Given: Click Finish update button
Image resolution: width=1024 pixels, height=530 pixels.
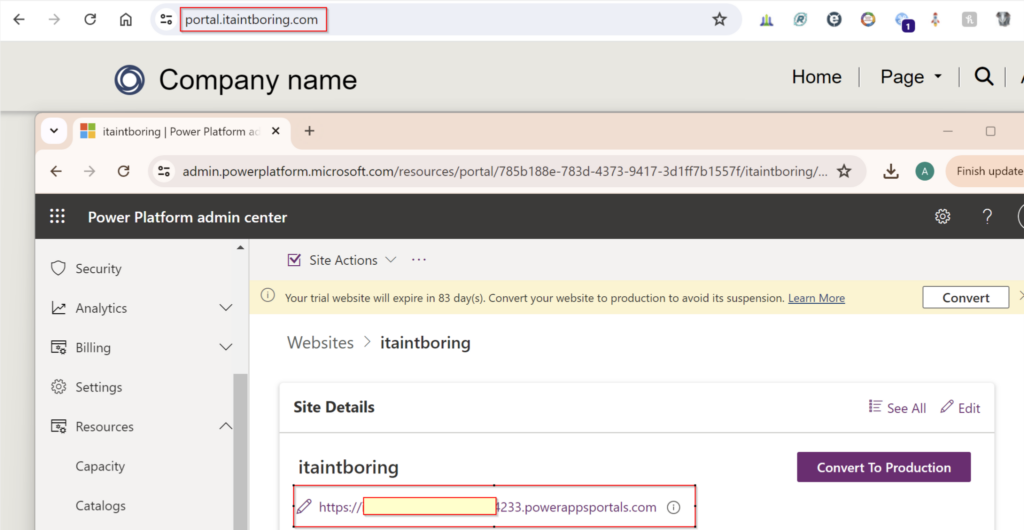Looking at the screenshot, I should pyautogui.click(x=986, y=171).
